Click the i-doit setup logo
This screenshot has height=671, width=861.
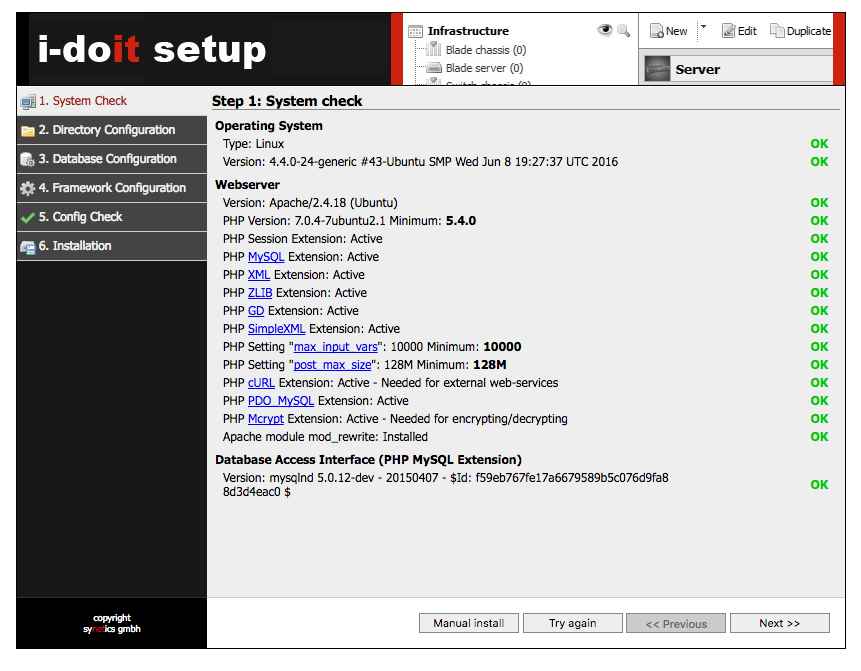point(152,49)
